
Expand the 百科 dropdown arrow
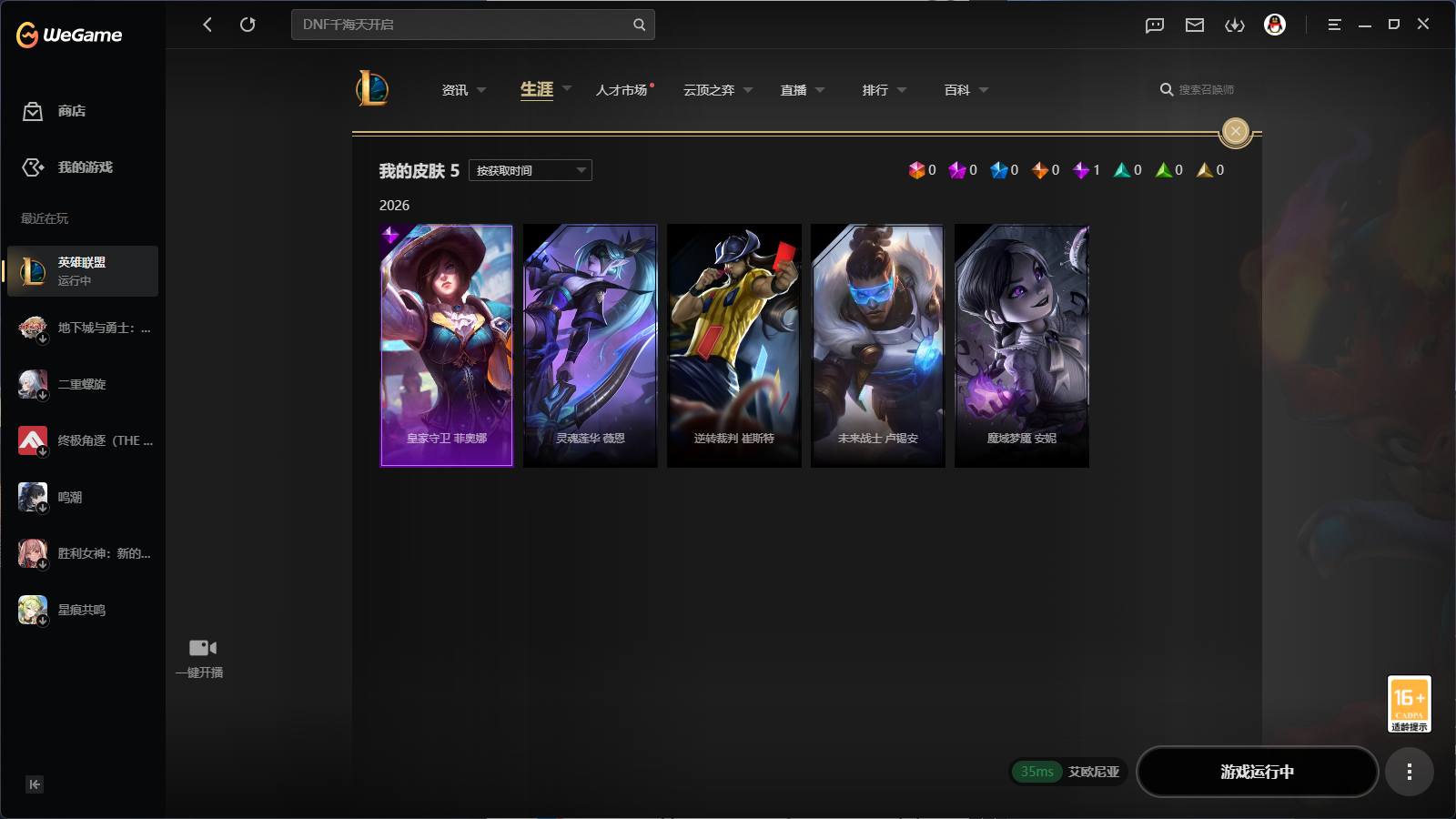[984, 90]
